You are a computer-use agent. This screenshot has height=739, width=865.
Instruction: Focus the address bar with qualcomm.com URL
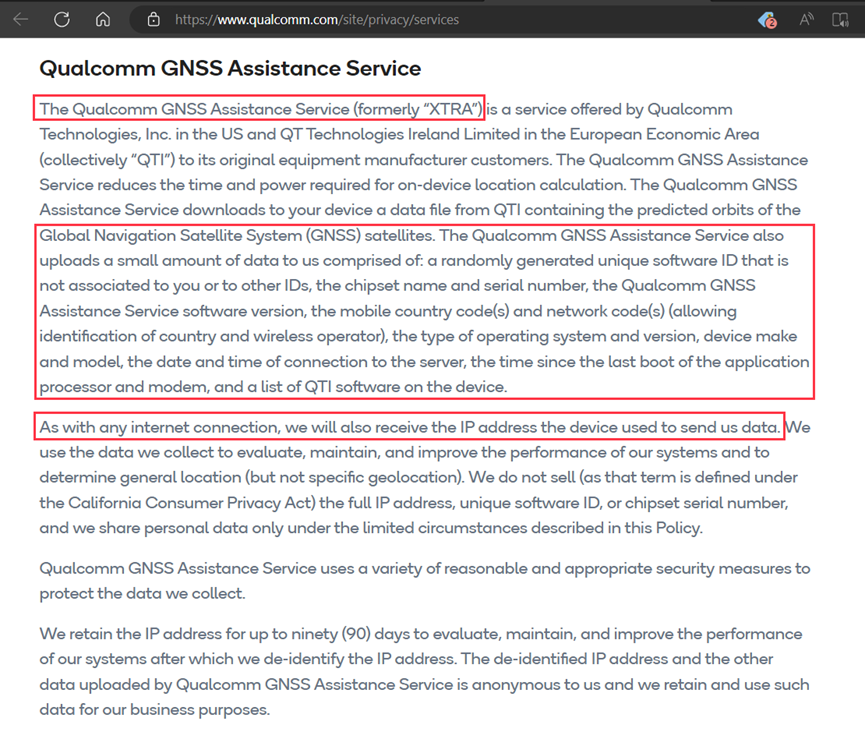[317, 20]
